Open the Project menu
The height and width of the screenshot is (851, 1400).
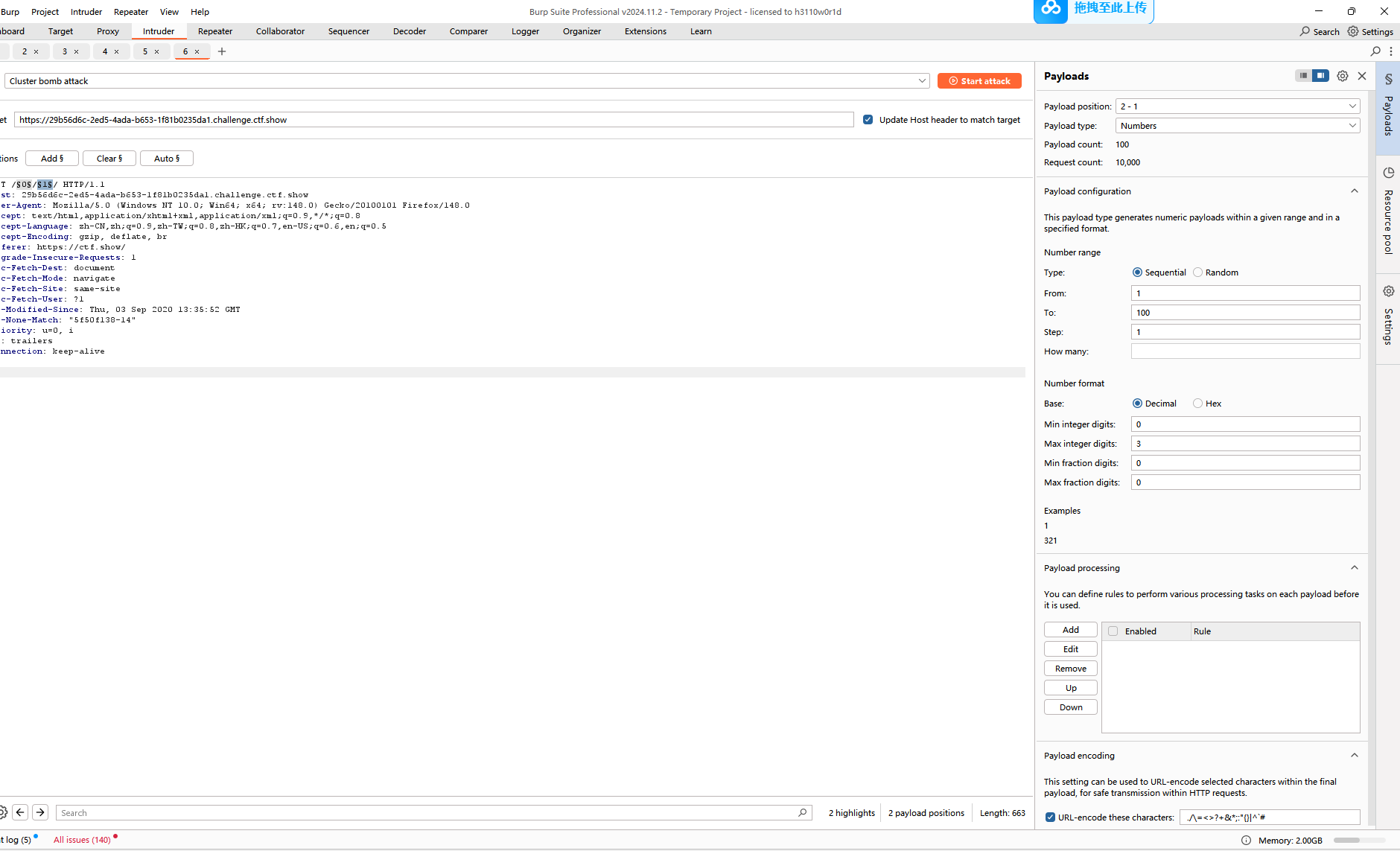pyautogui.click(x=45, y=11)
